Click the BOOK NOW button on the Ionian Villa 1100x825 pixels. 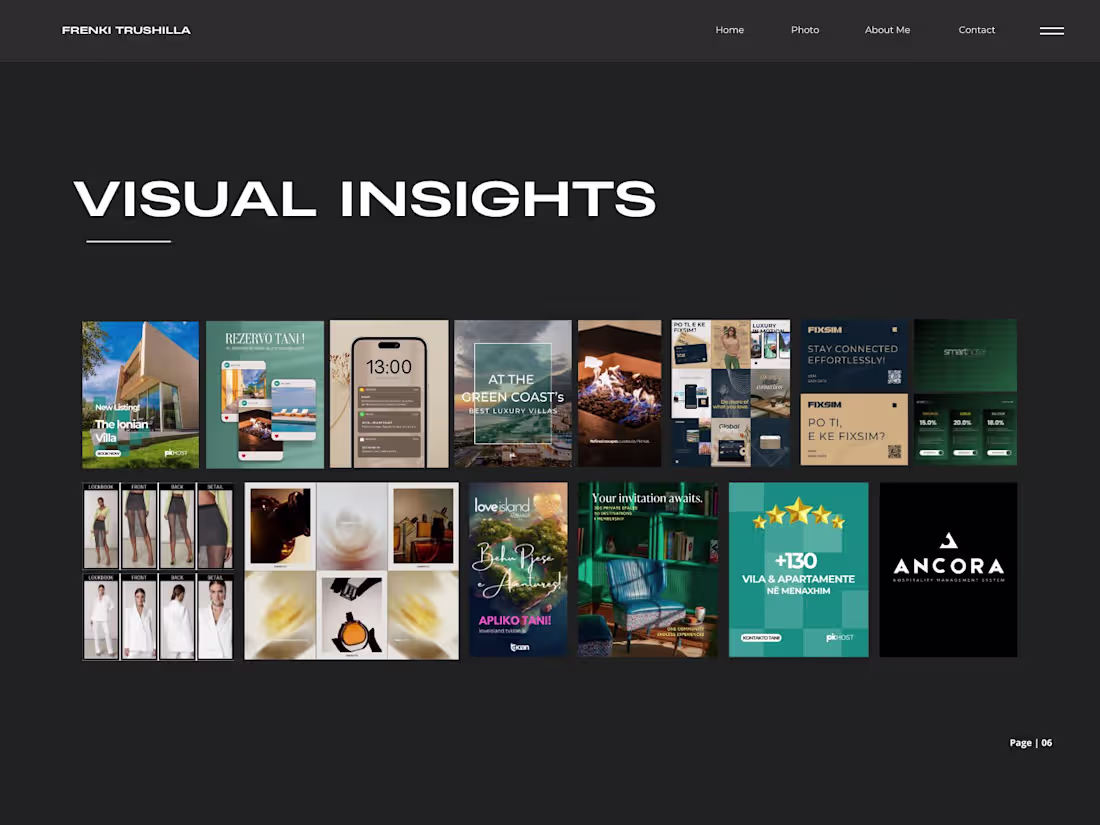tap(110, 451)
